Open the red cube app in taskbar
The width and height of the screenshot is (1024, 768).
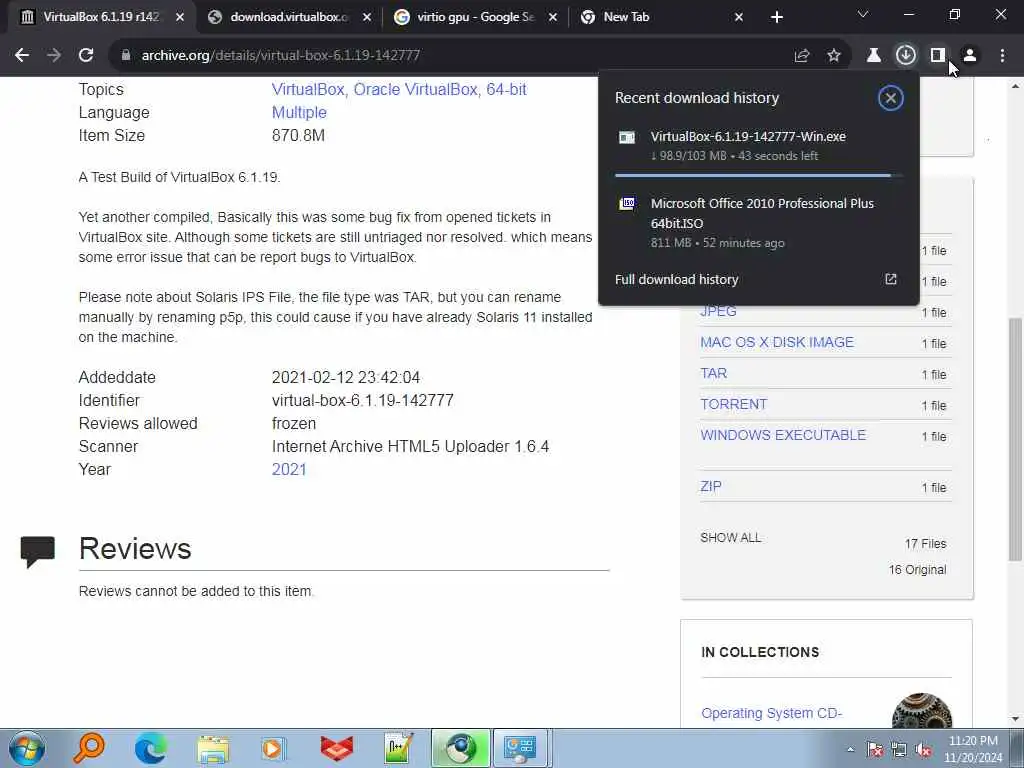coord(336,748)
